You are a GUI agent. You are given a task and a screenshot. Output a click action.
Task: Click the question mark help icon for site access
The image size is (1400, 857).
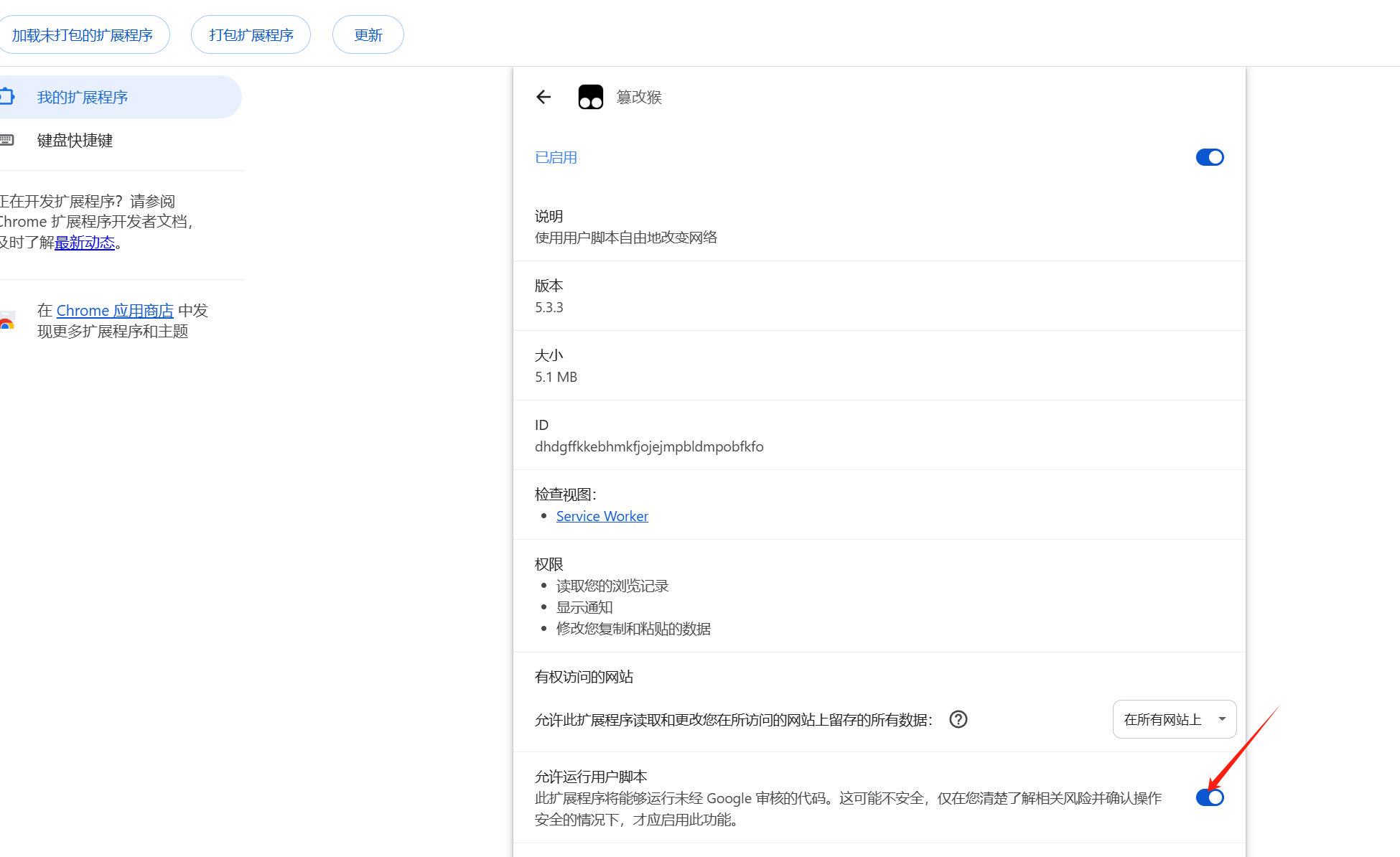(x=958, y=719)
